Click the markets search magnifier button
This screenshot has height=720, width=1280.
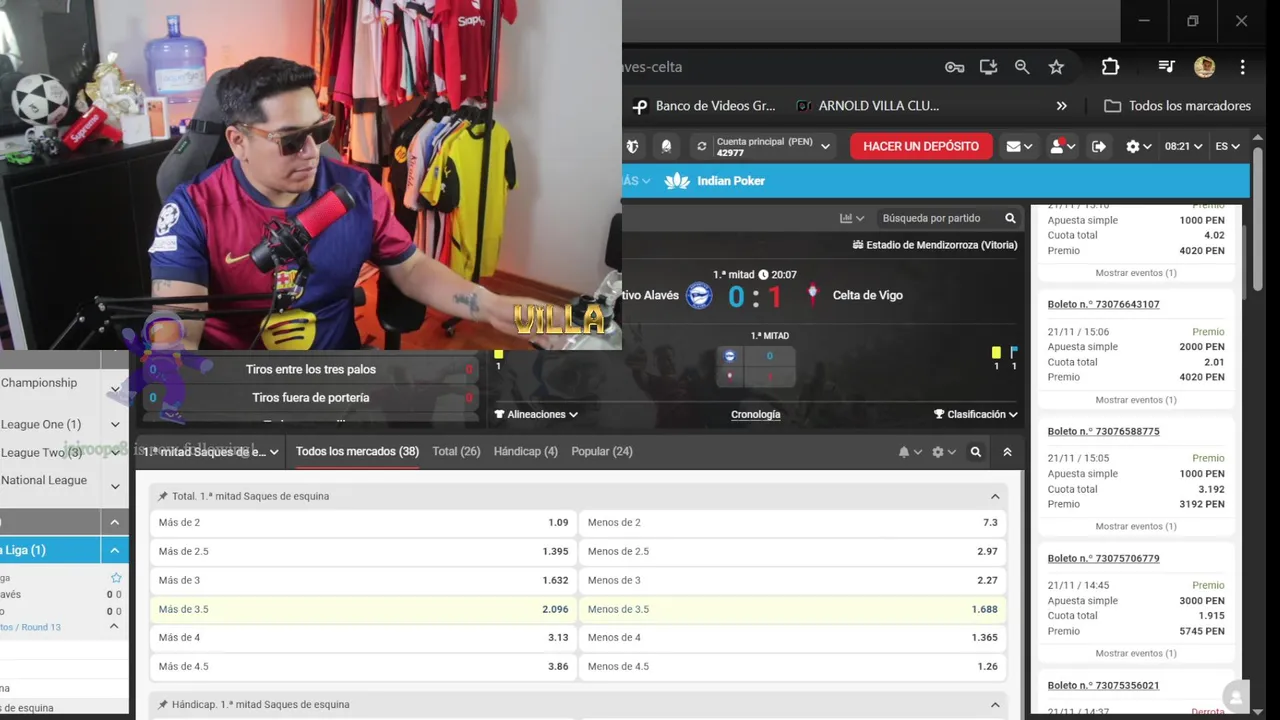[976, 452]
